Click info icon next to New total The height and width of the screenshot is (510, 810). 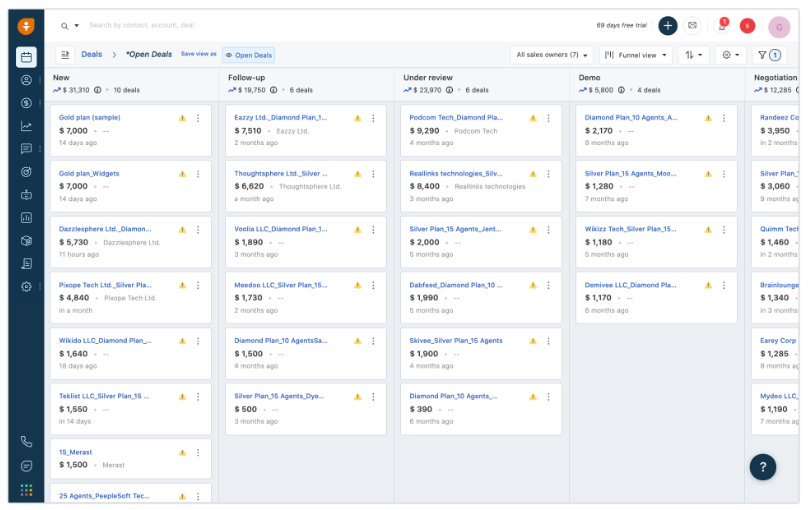98,90
